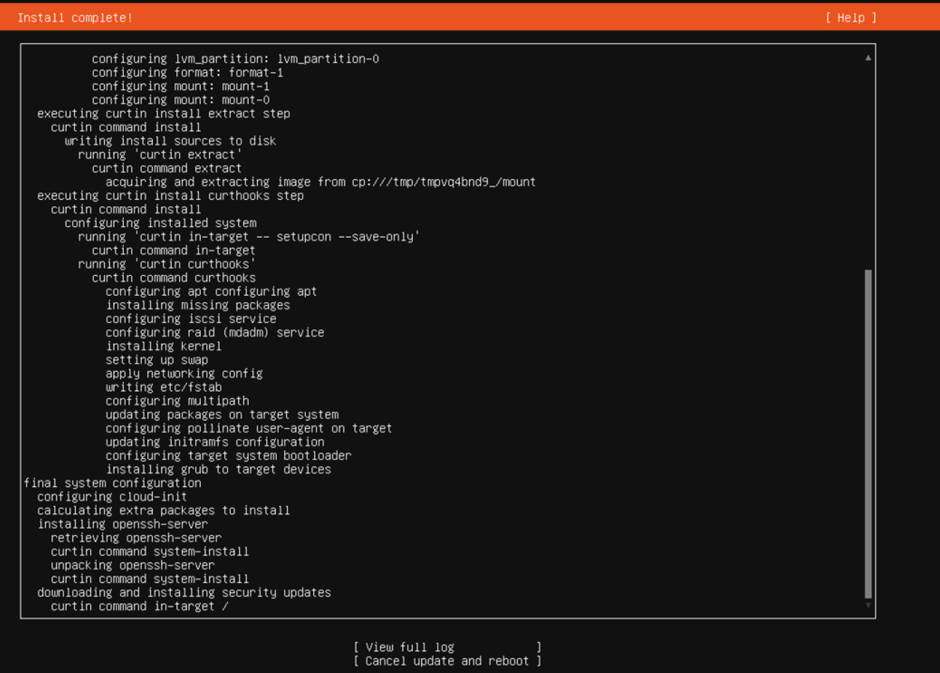Click the 'Install complete!' title text
The image size is (940, 673).
click(x=75, y=18)
